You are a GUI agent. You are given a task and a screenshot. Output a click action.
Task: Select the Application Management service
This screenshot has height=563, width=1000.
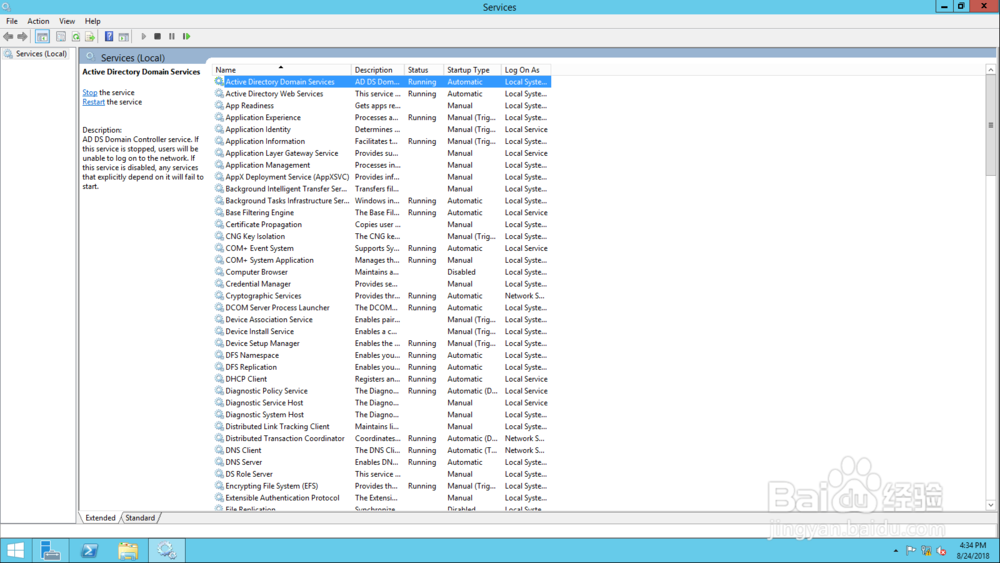(x=382, y=165)
